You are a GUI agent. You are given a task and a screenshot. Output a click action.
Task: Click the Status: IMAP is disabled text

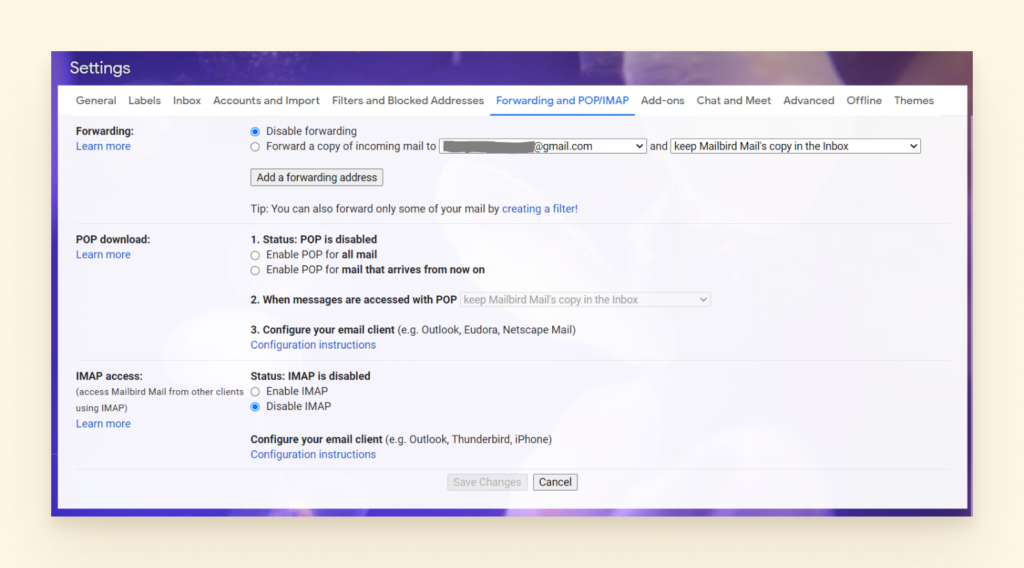(x=310, y=376)
